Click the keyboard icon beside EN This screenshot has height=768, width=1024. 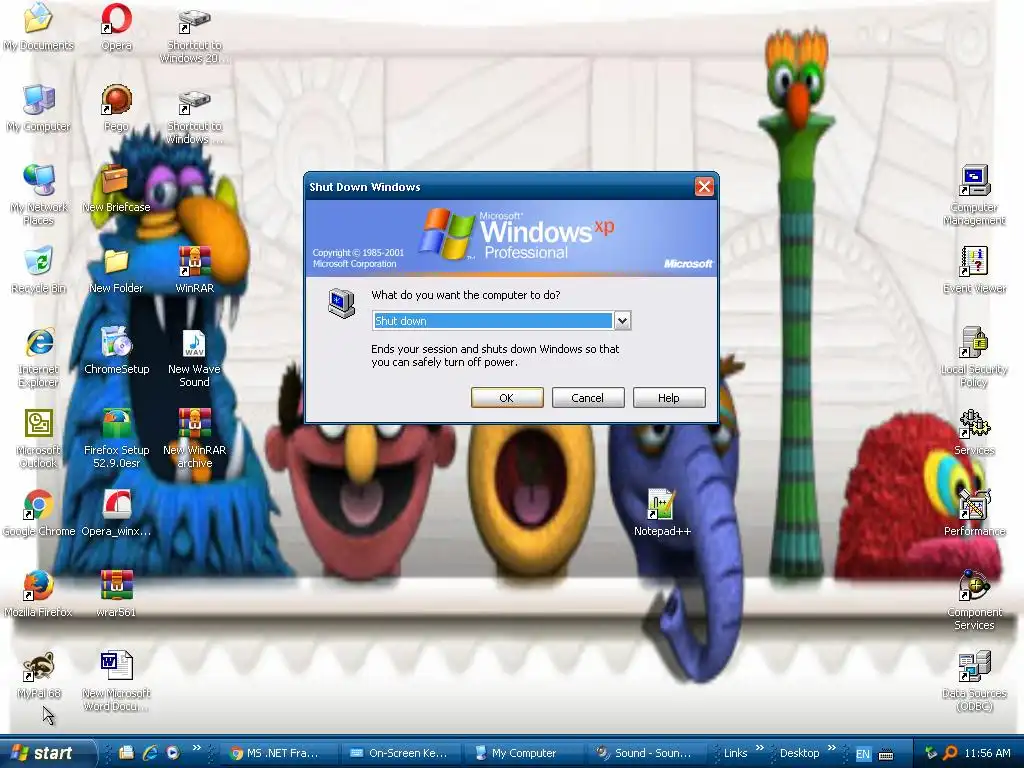coord(886,755)
